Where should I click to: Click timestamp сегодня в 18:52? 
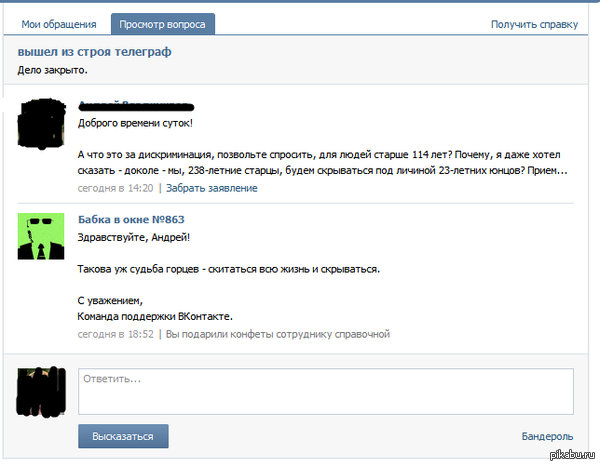click(x=115, y=334)
